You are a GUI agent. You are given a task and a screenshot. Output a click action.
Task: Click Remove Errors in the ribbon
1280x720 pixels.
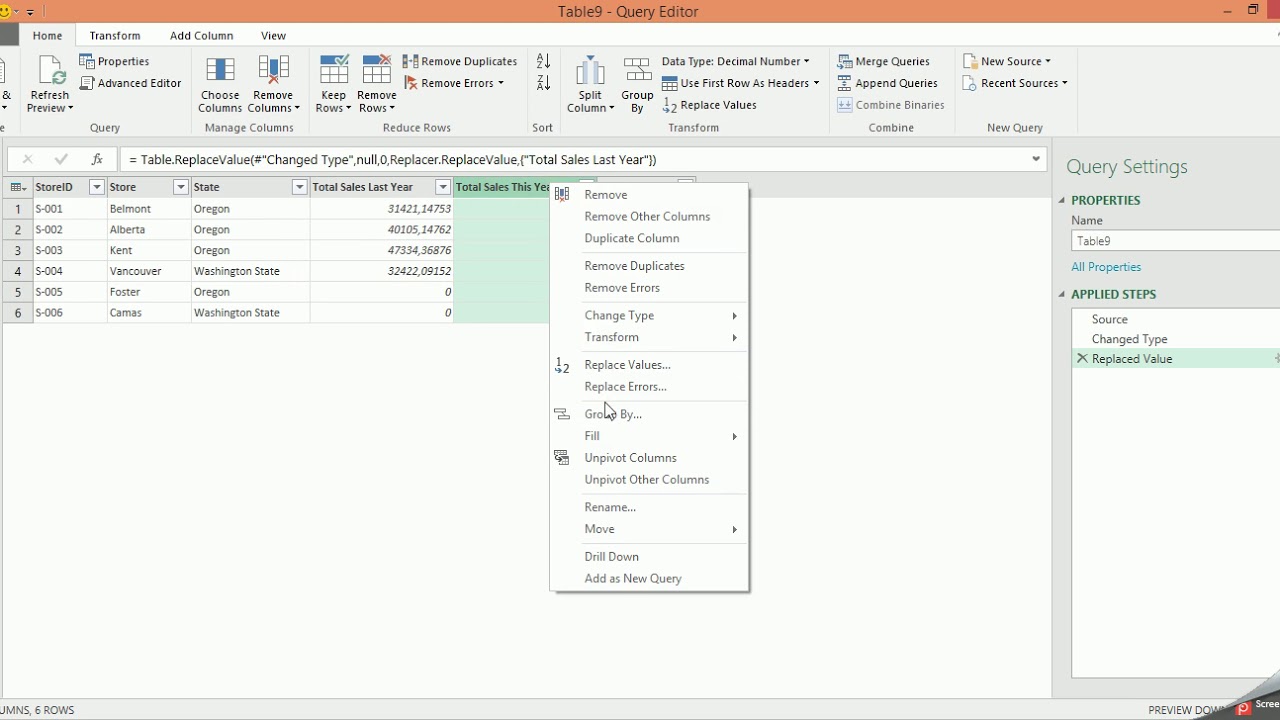tap(454, 84)
